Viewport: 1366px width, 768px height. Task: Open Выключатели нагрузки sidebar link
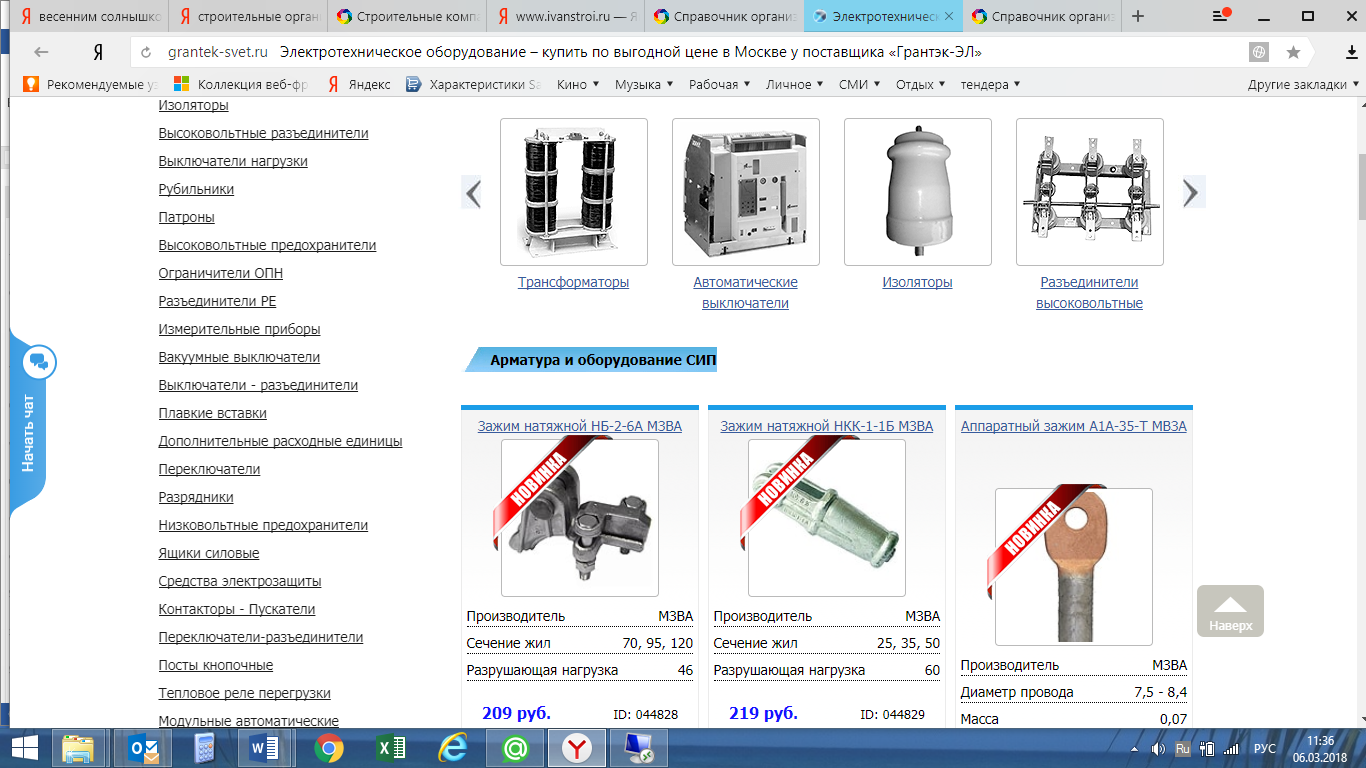coord(233,161)
